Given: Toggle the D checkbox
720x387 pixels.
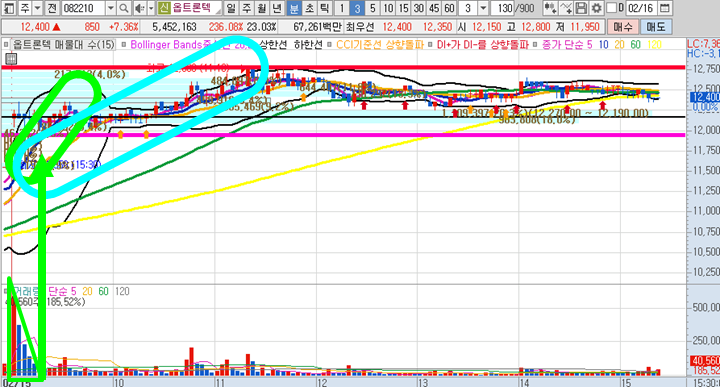Looking at the screenshot, I should pos(611,8).
